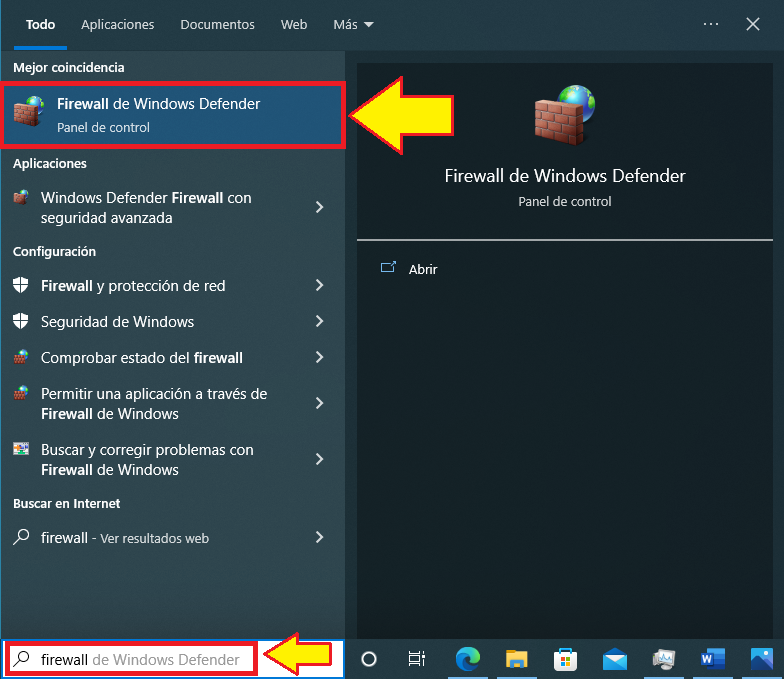Expand the Más filter dropdown
Viewport: 784px width, 679px height.
point(353,24)
